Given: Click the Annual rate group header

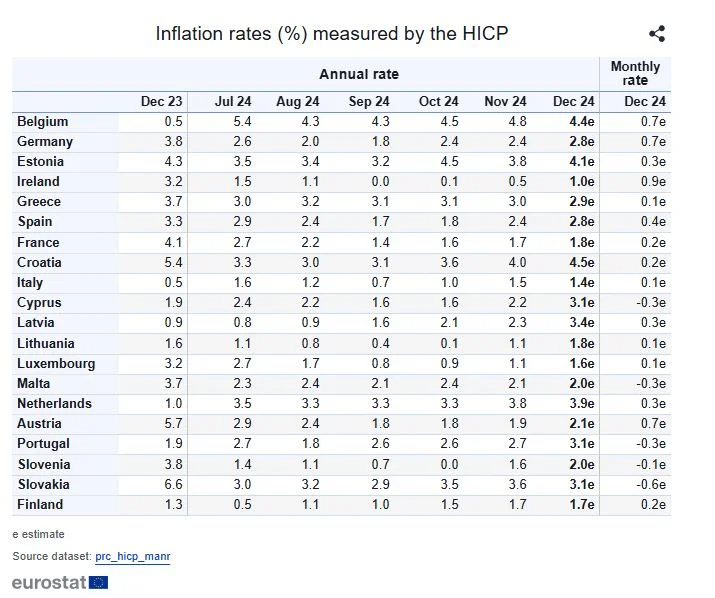Looking at the screenshot, I should [x=359, y=74].
